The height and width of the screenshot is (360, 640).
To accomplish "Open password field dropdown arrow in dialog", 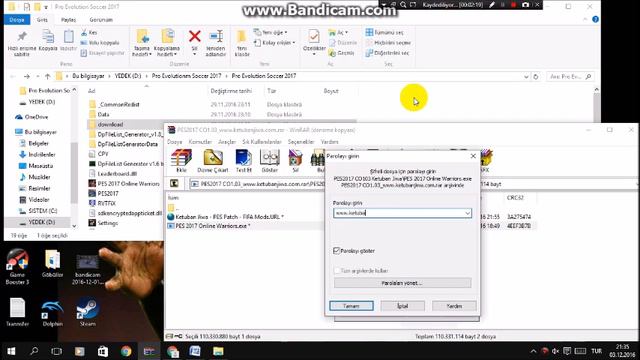I will coord(467,213).
